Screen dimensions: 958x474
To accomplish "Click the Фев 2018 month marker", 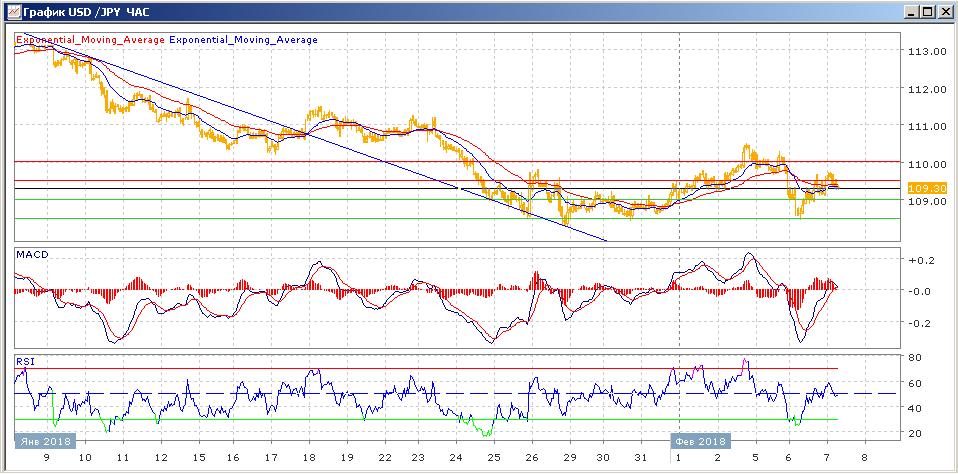I will pos(700,441).
